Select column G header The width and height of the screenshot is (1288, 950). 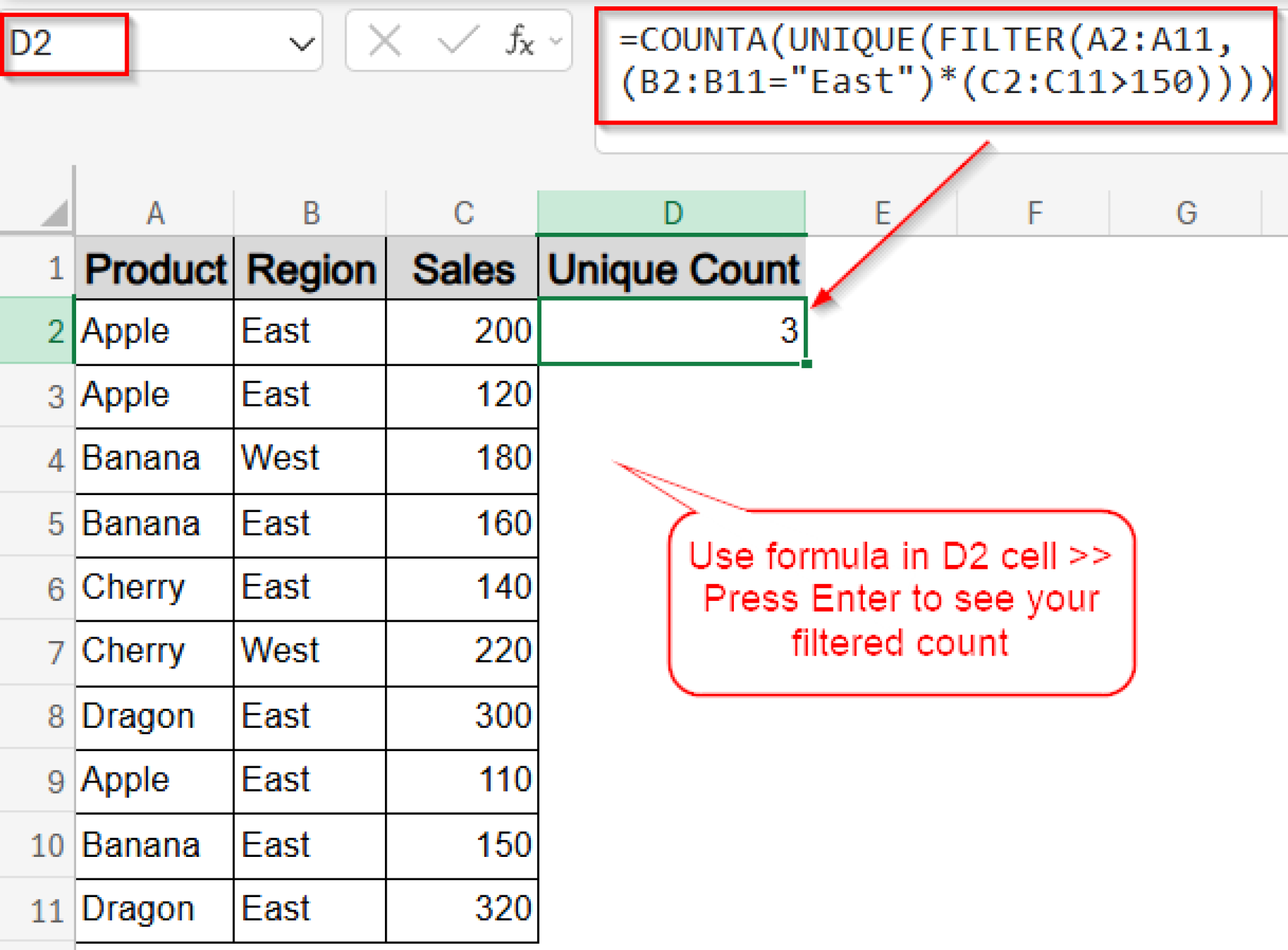[x=1186, y=213]
